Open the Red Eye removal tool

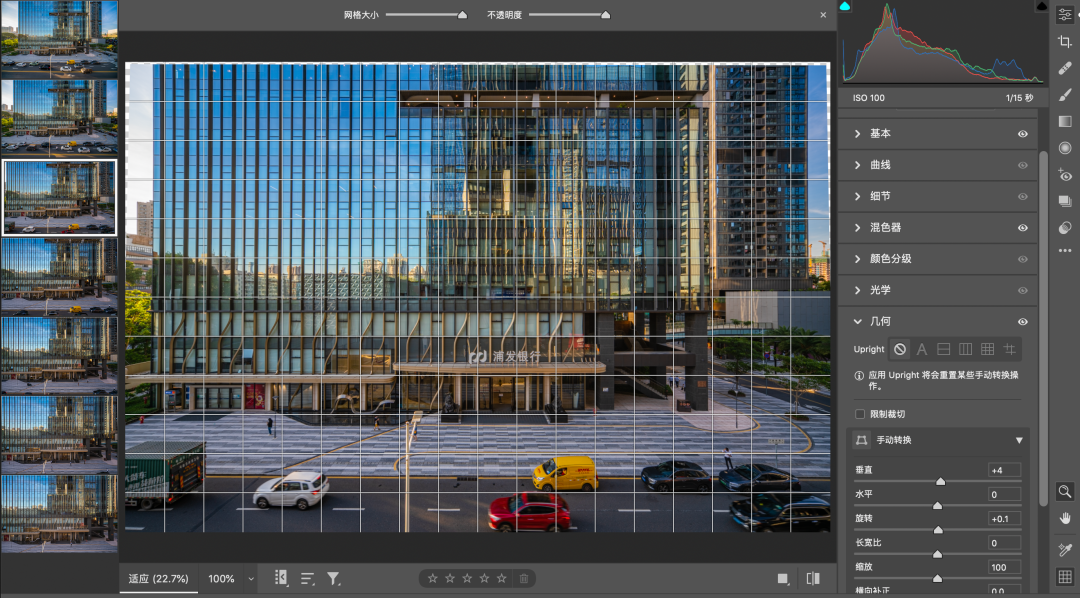pyautogui.click(x=1065, y=175)
